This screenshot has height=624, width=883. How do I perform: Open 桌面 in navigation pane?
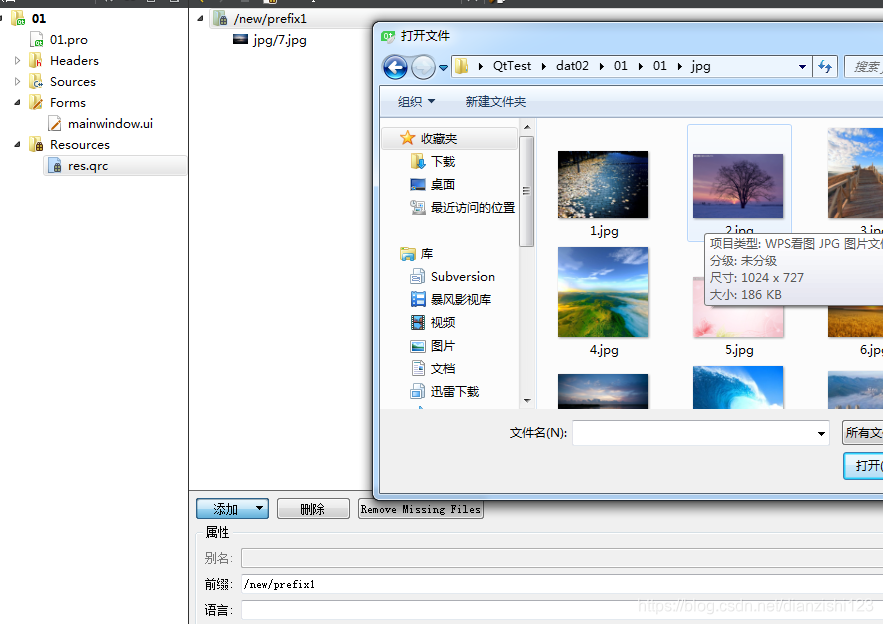[x=443, y=185]
